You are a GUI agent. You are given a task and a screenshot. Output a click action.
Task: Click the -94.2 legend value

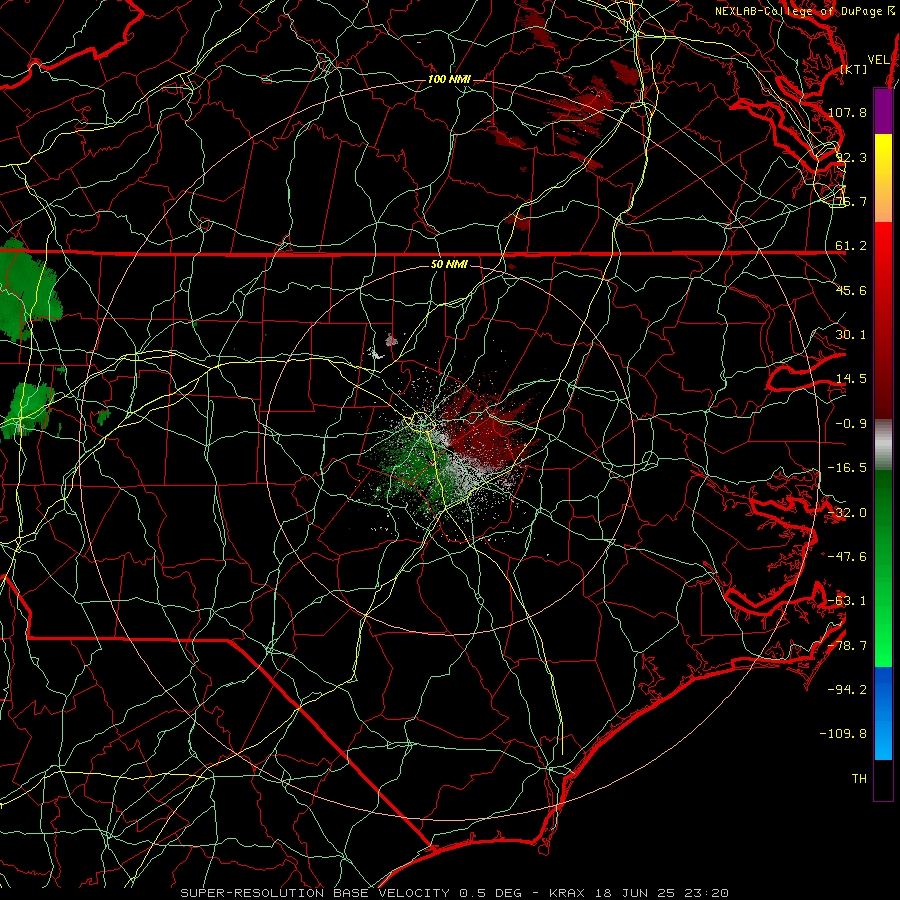(847, 689)
